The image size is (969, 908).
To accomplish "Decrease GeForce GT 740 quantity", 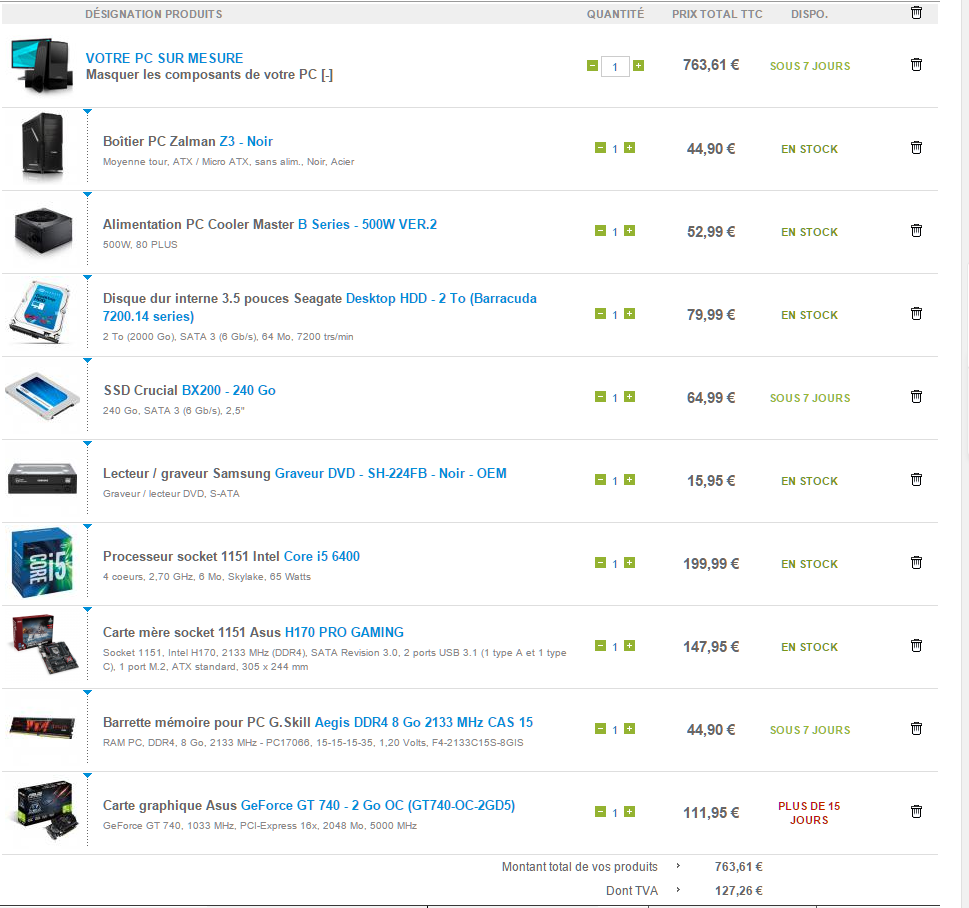I will 600,812.
